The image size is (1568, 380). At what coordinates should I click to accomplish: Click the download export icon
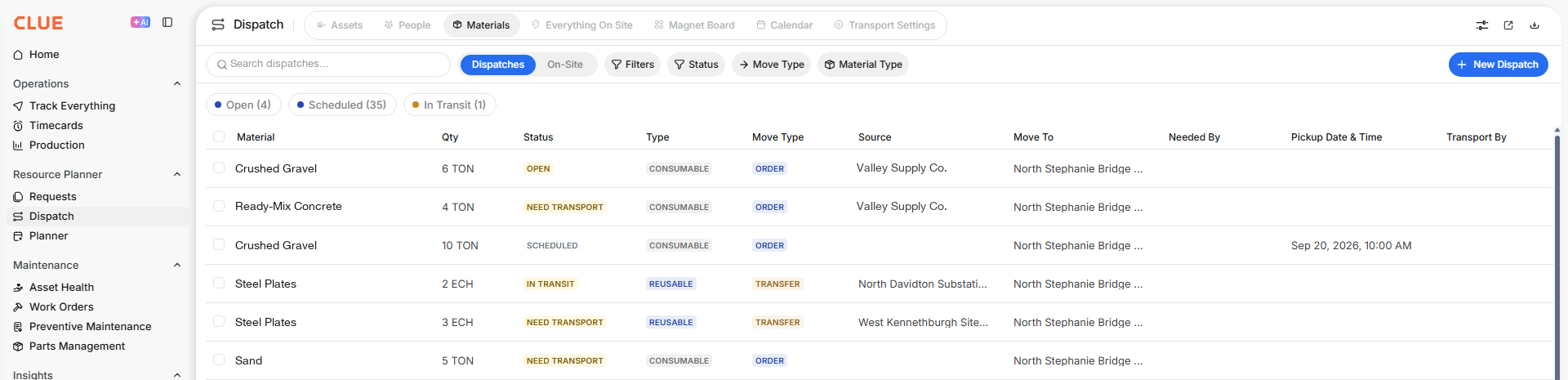click(1535, 25)
